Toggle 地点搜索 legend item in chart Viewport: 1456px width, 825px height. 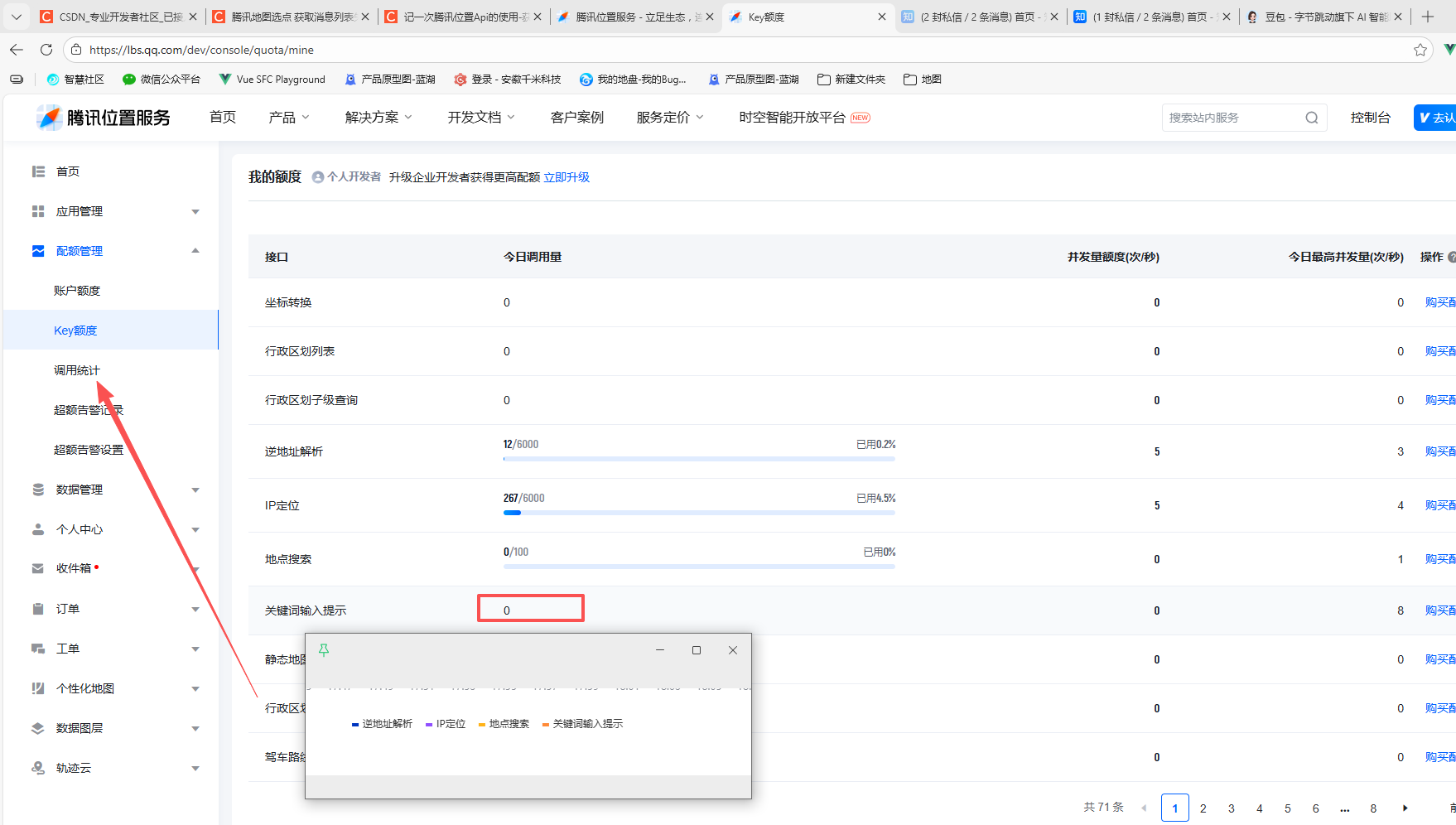tap(504, 724)
